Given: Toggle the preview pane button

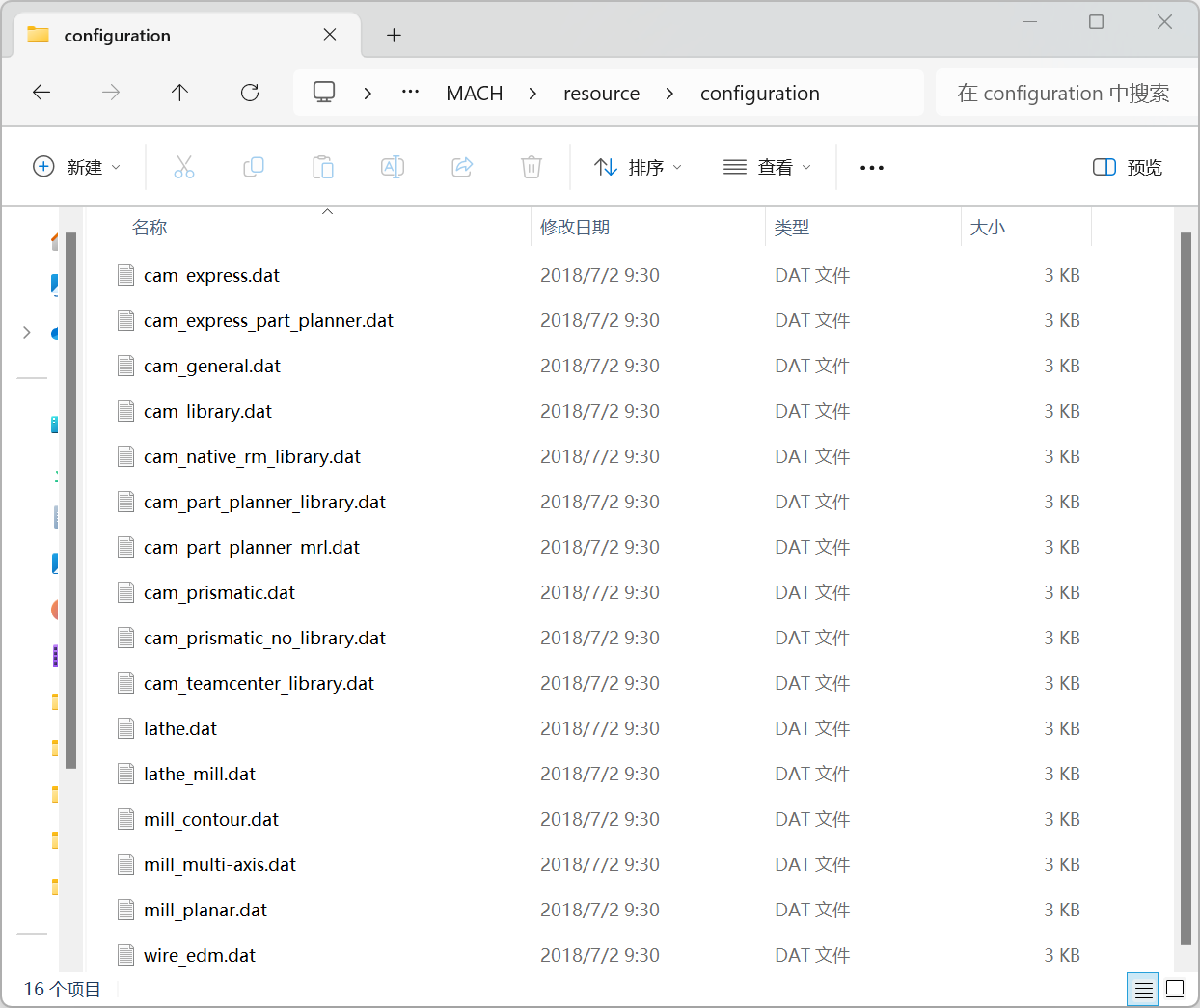Looking at the screenshot, I should (x=1128, y=168).
